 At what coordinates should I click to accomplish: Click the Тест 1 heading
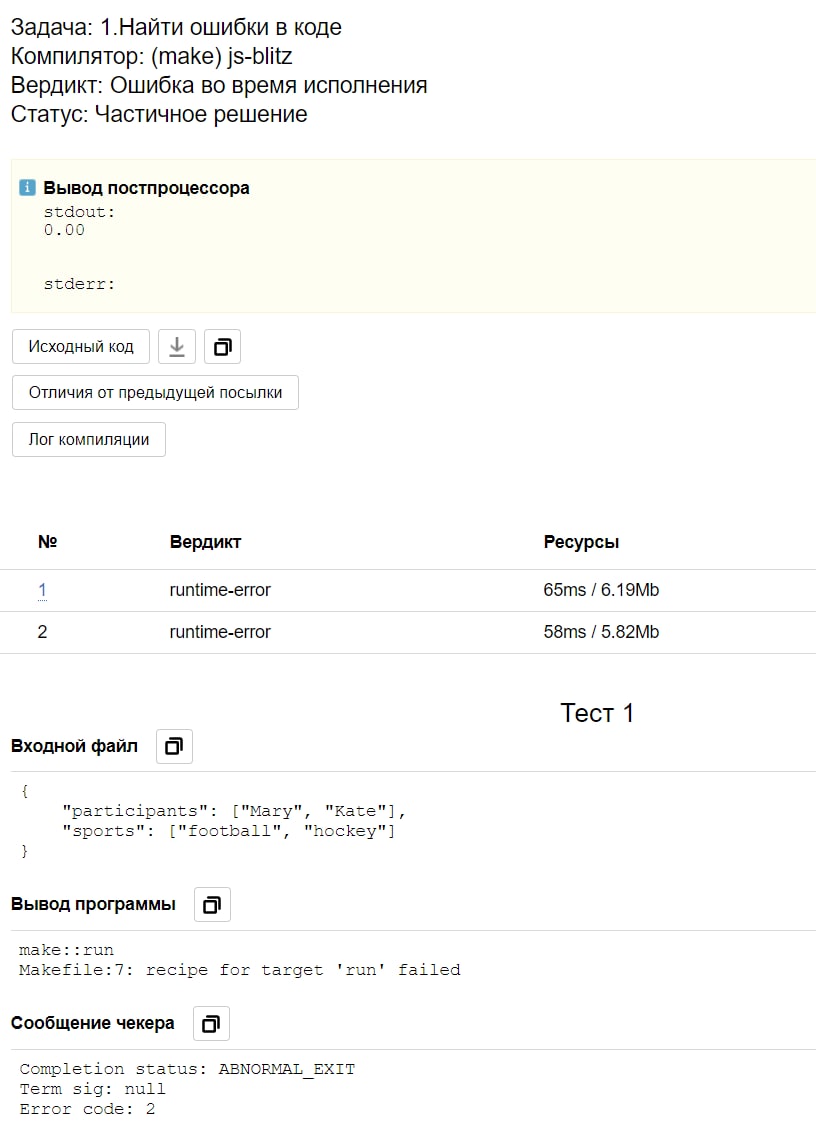pos(597,713)
